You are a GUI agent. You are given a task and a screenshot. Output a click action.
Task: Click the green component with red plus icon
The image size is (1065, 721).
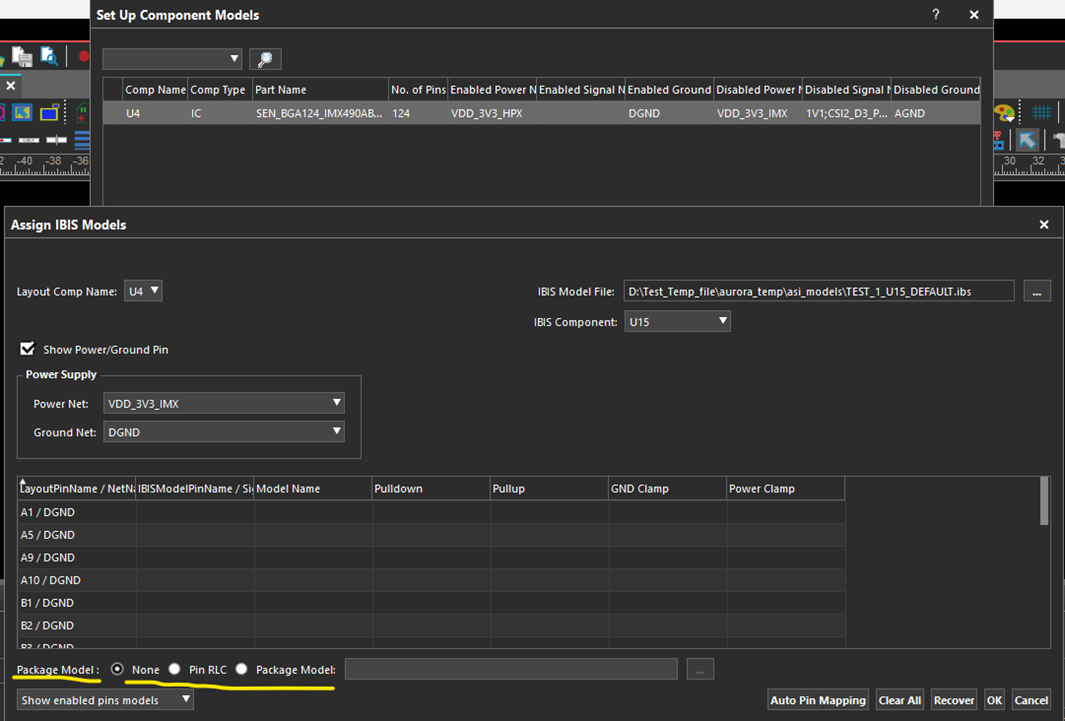[x=82, y=112]
